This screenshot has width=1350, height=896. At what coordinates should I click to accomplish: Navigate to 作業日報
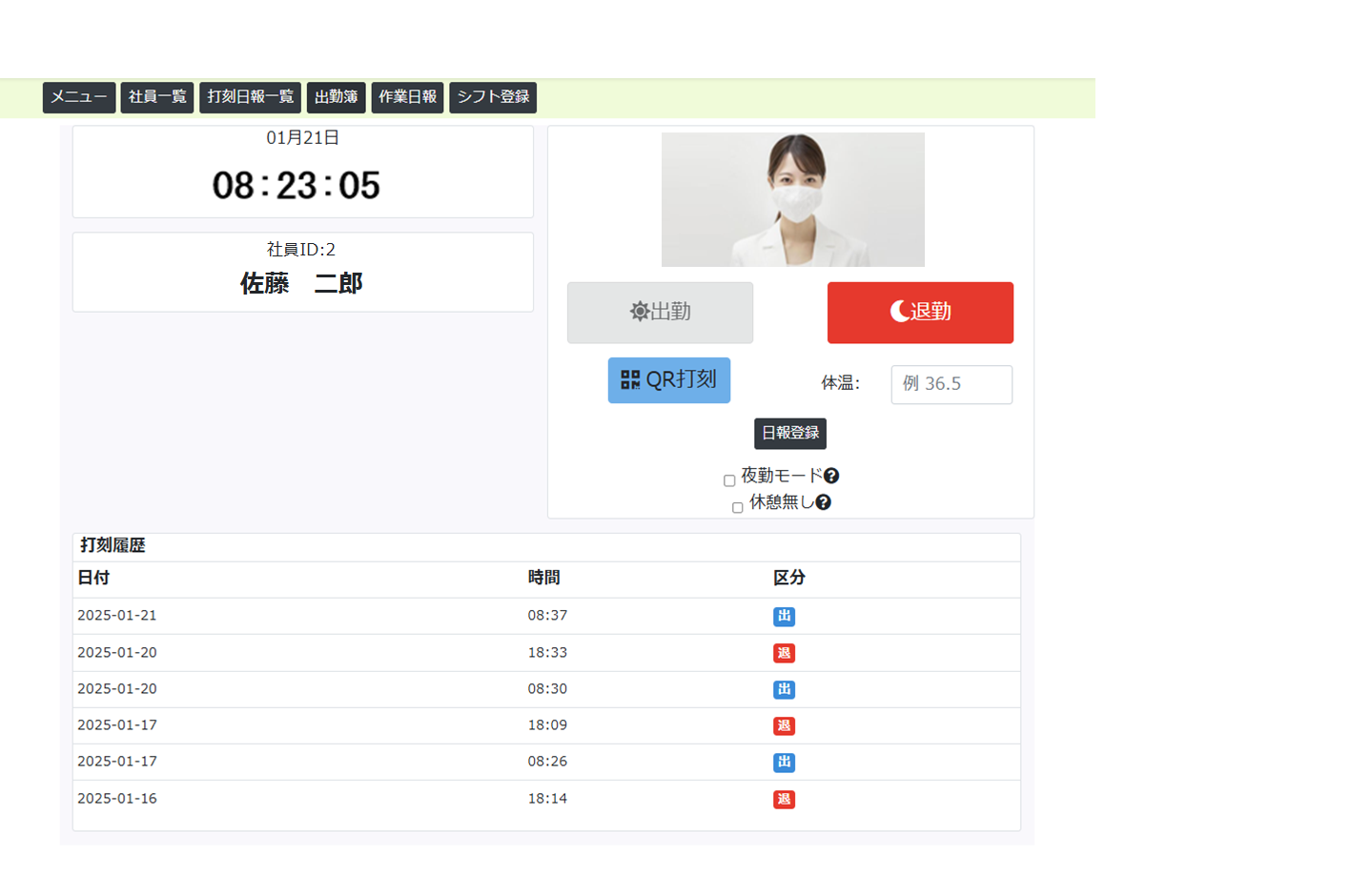[407, 97]
